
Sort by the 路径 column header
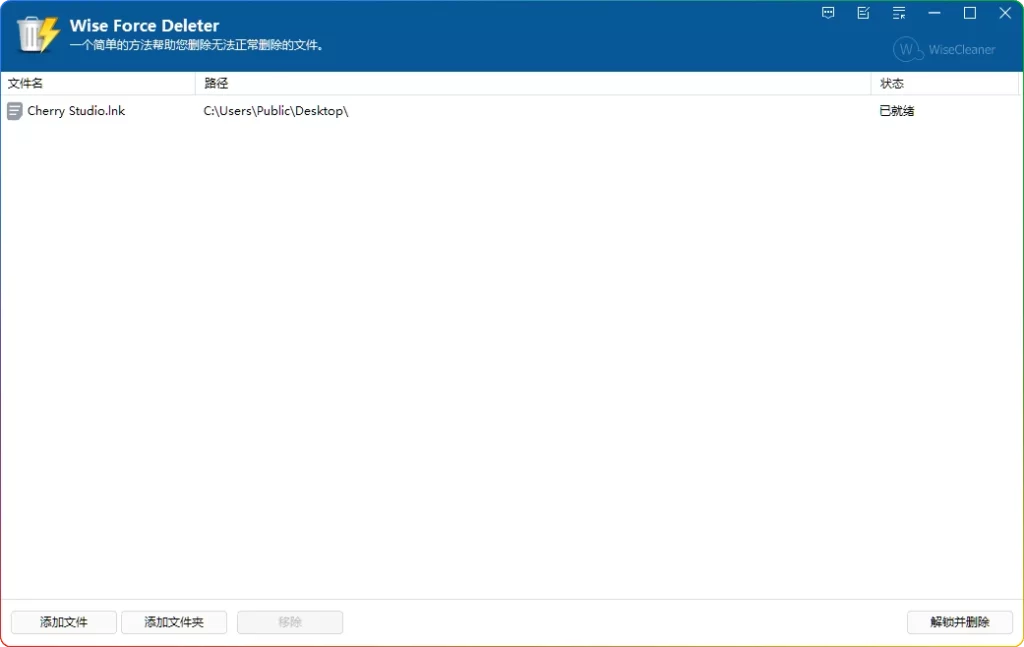216,83
